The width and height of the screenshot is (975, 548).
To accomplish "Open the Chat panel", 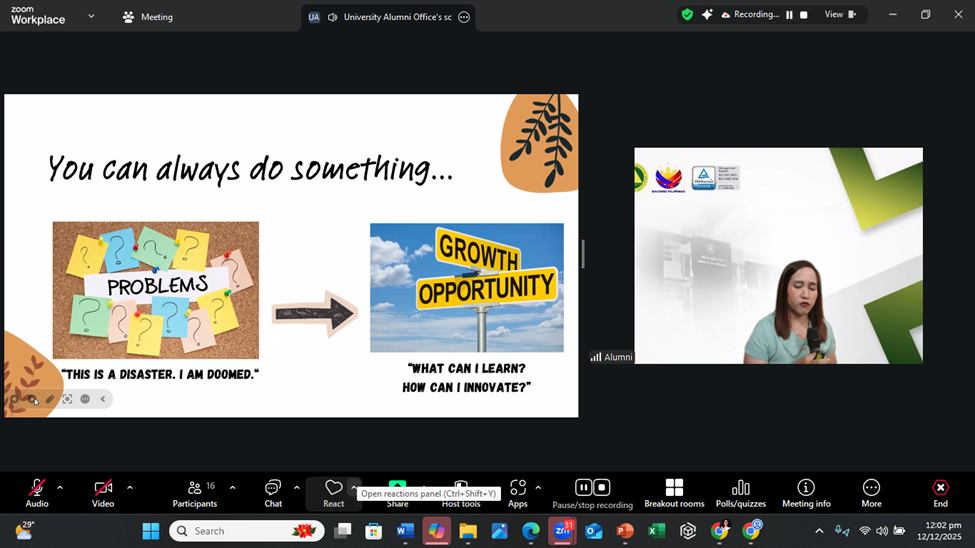I will pos(273,489).
